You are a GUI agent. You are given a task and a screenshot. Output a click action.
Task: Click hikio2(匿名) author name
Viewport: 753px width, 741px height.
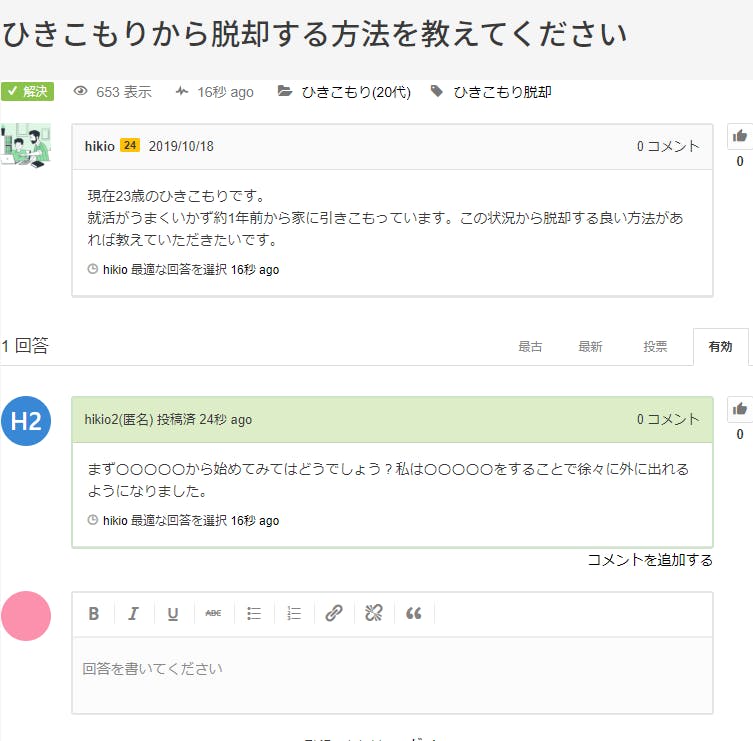[119, 419]
